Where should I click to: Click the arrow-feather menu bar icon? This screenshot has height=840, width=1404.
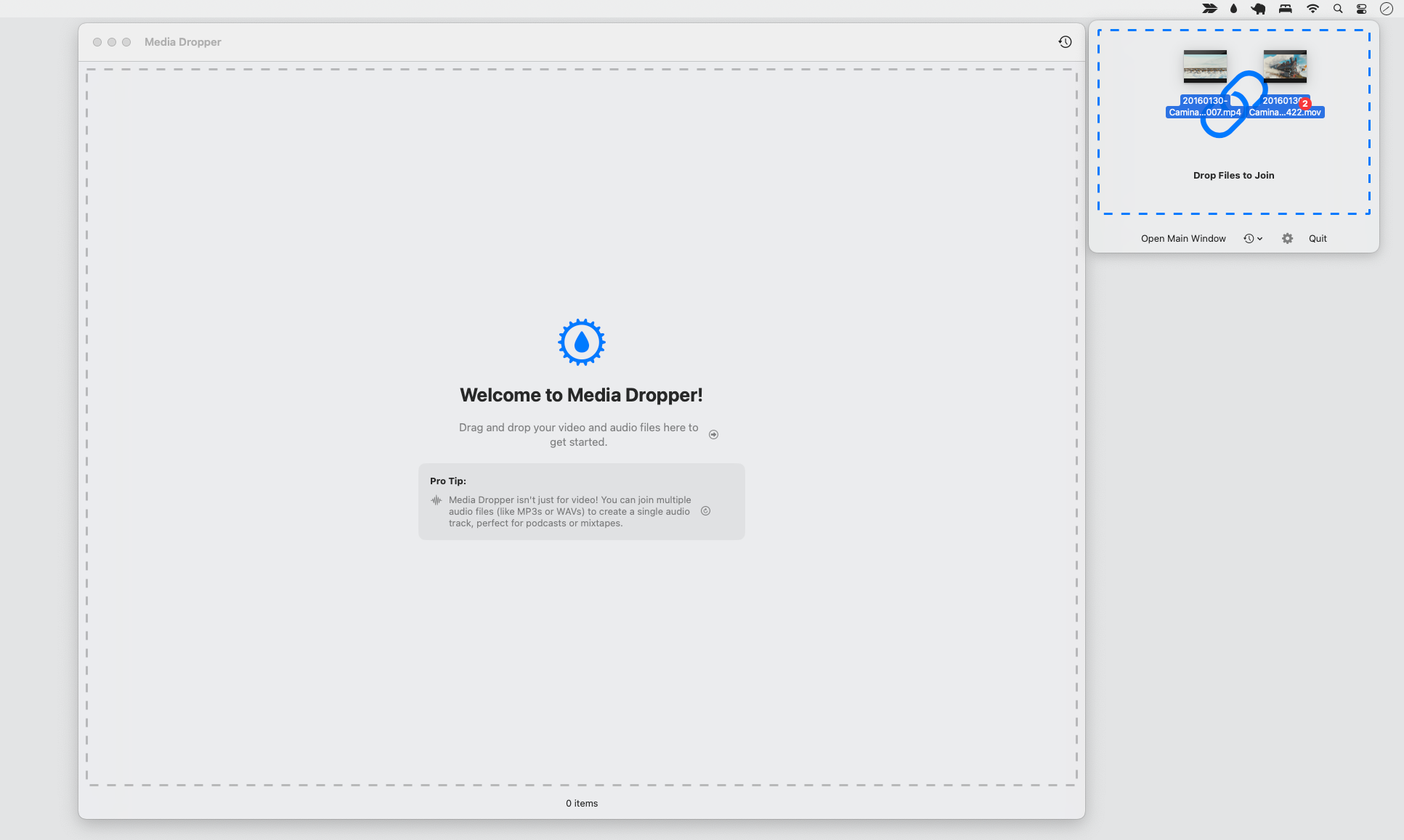(1209, 9)
